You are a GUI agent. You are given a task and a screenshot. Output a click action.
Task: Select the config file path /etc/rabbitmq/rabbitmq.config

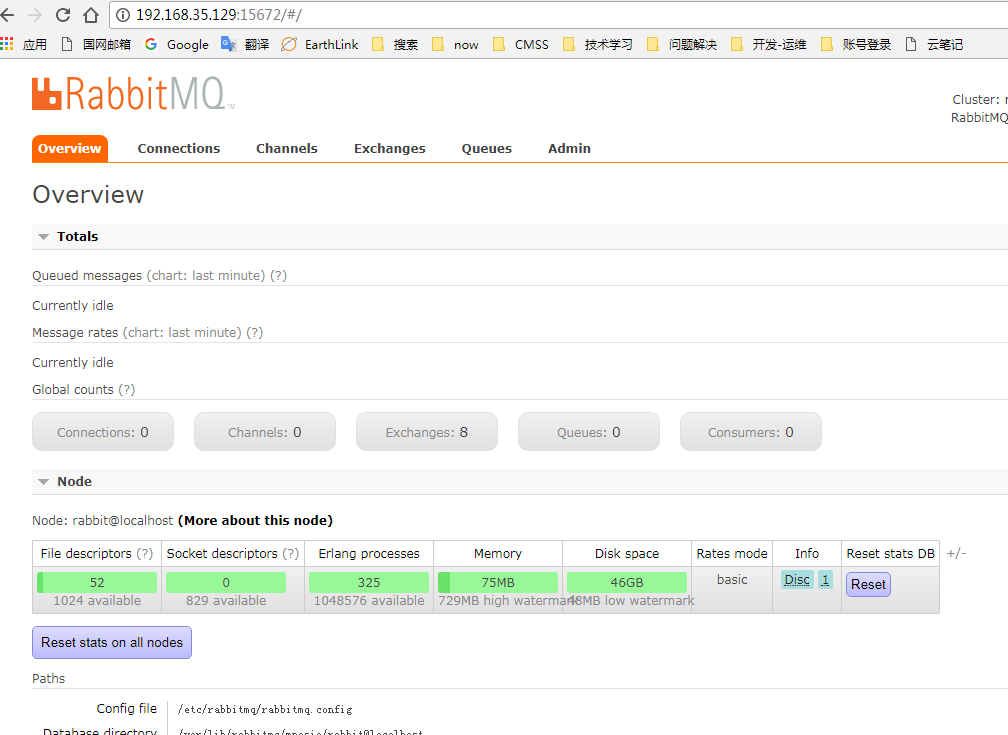(265, 709)
